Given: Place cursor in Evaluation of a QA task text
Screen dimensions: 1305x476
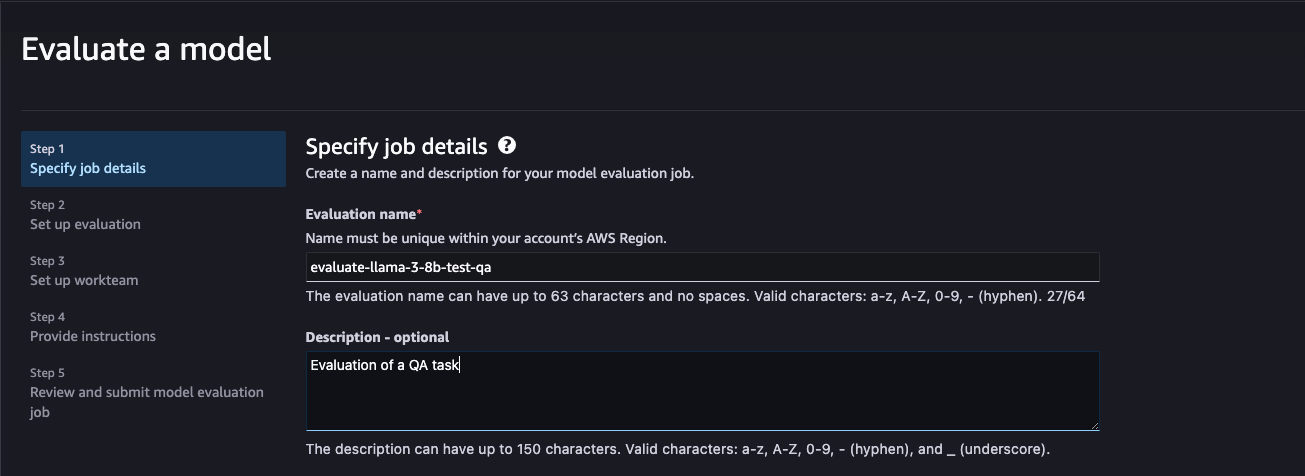Looking at the screenshot, I should (x=384, y=365).
